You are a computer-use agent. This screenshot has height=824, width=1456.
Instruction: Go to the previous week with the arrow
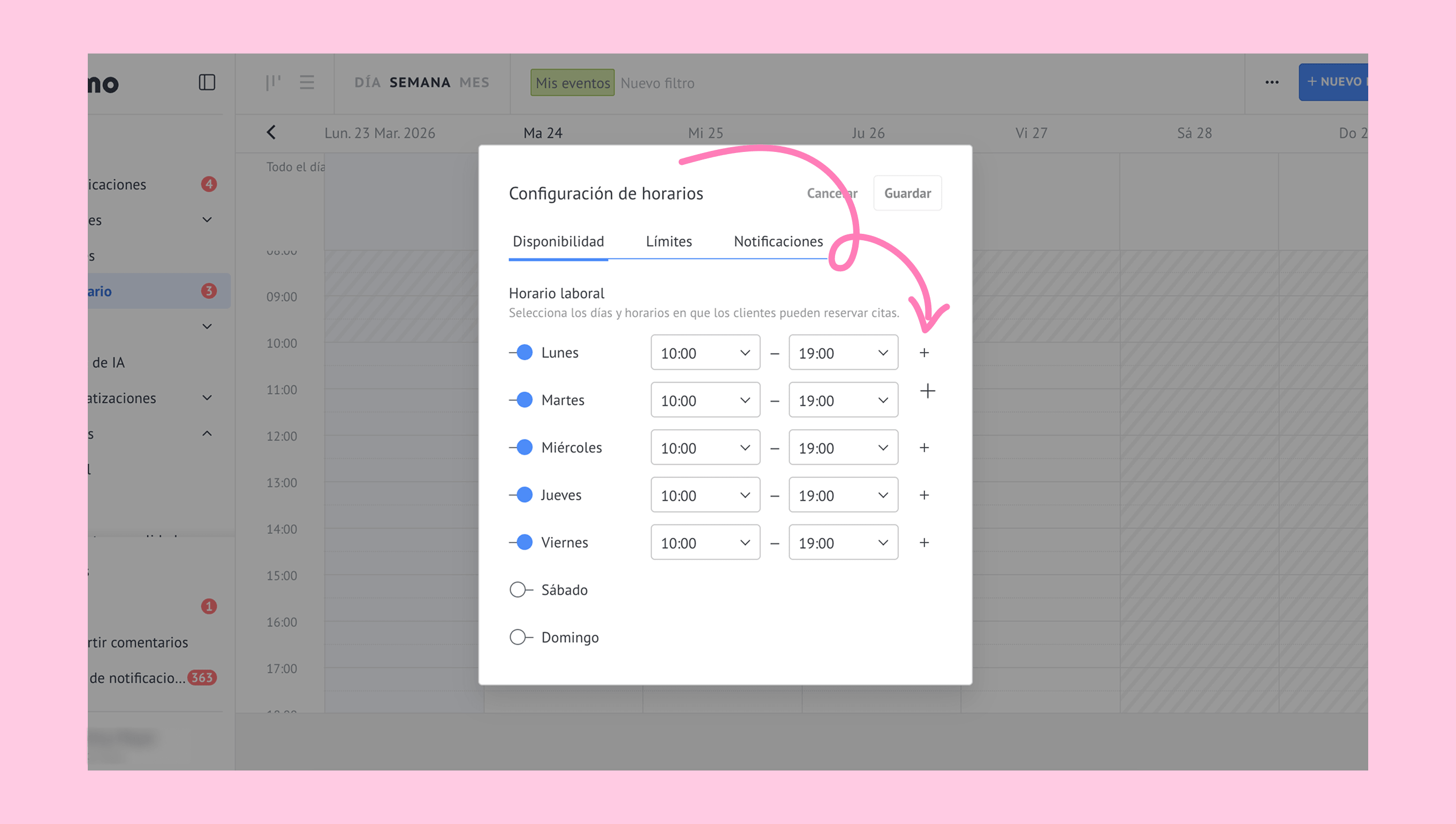[x=271, y=133]
